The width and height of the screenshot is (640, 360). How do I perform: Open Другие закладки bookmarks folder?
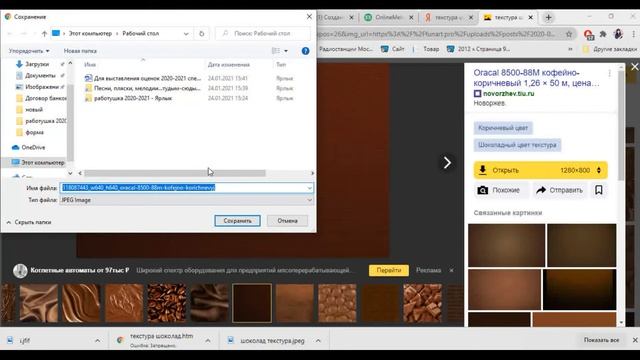click(x=609, y=49)
